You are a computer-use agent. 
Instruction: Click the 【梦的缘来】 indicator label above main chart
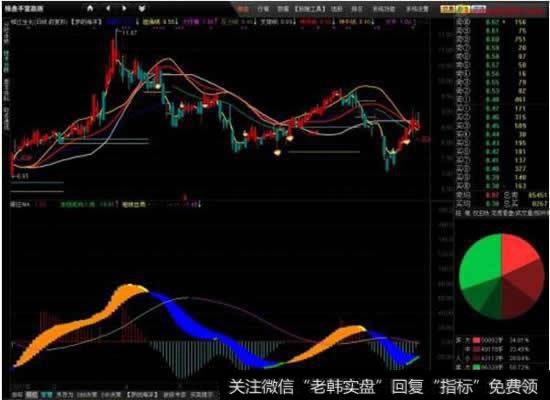click(86, 22)
